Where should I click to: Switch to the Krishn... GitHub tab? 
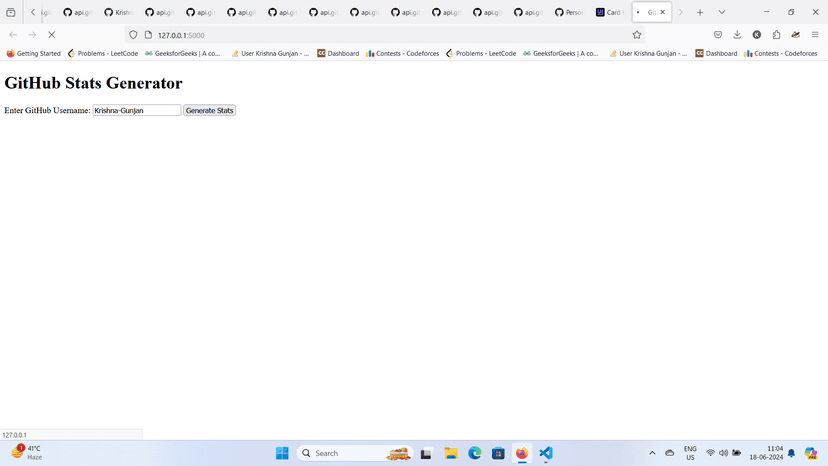point(118,12)
